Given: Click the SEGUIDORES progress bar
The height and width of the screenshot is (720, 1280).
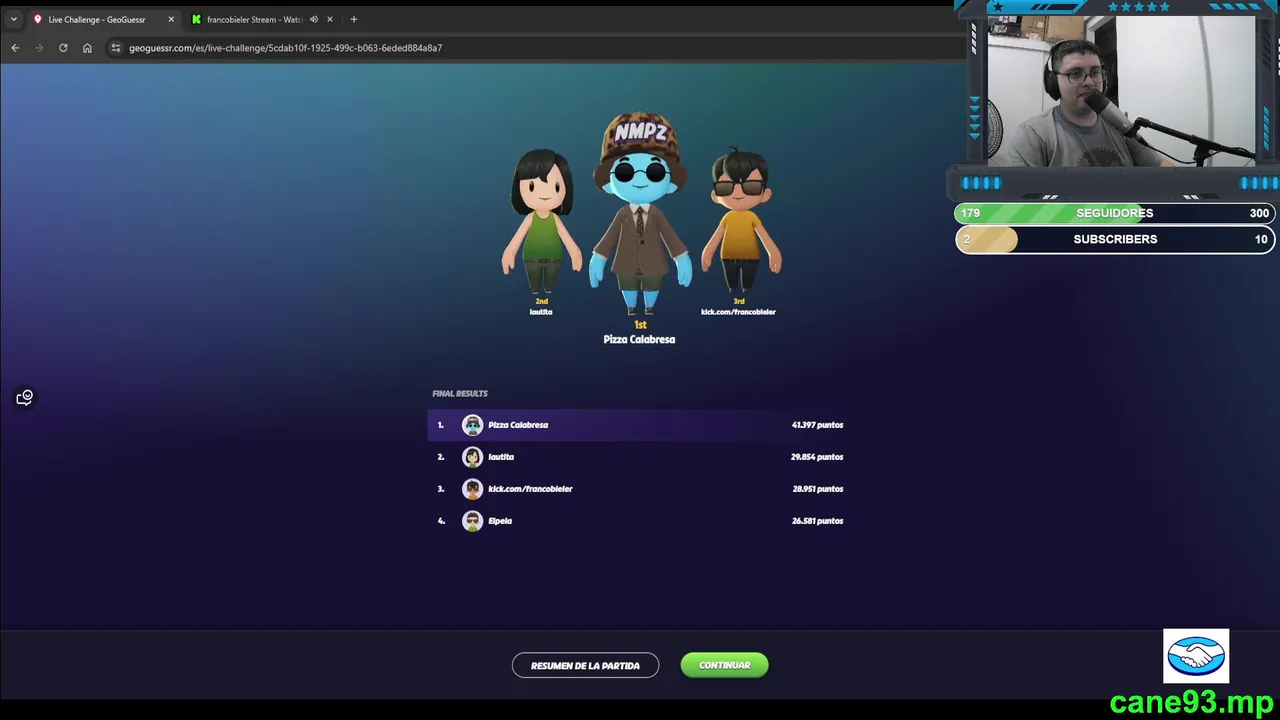Looking at the screenshot, I should 1115,213.
